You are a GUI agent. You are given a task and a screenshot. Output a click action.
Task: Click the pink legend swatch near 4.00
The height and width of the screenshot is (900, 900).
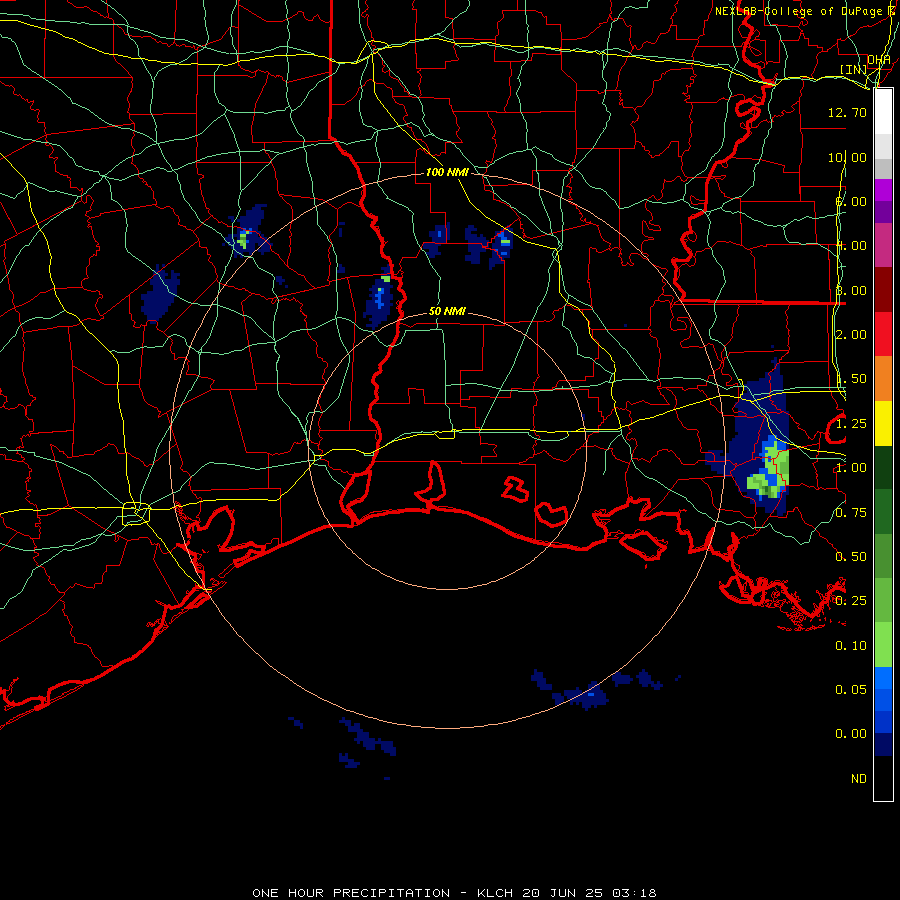click(883, 245)
